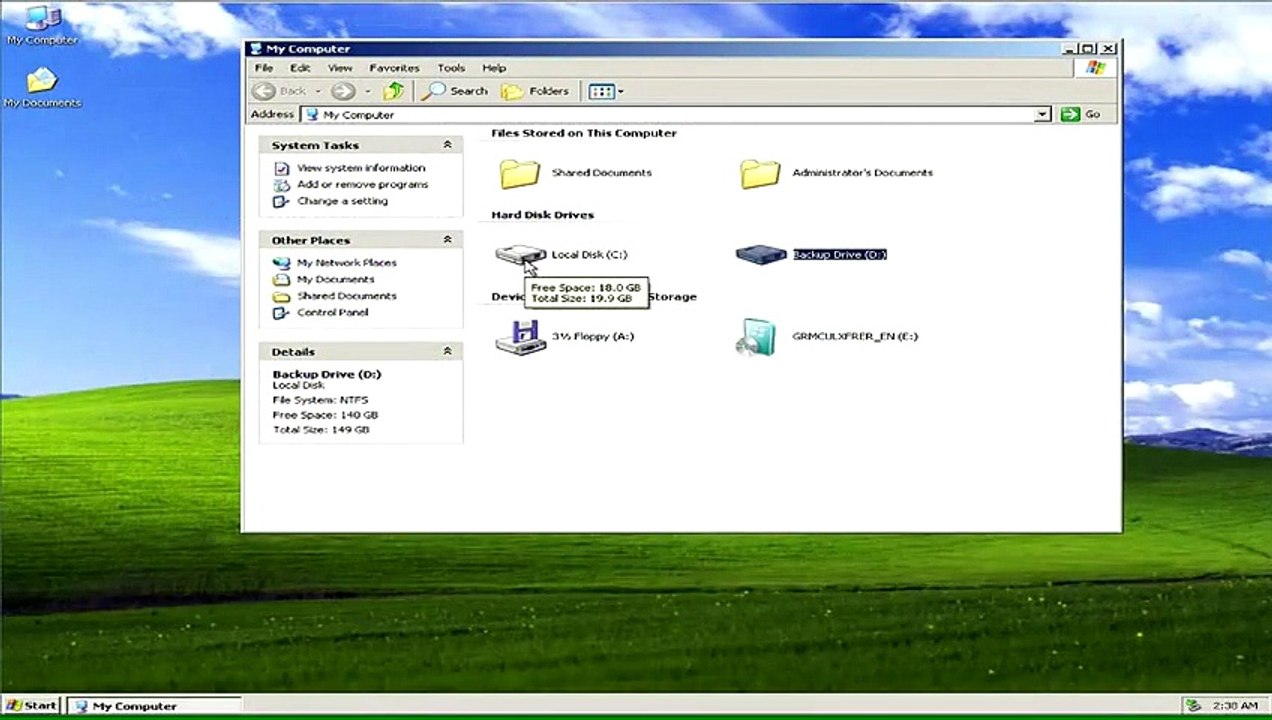Screen dimensions: 1272x720
Task: Open the Tools menu
Action: point(451,68)
